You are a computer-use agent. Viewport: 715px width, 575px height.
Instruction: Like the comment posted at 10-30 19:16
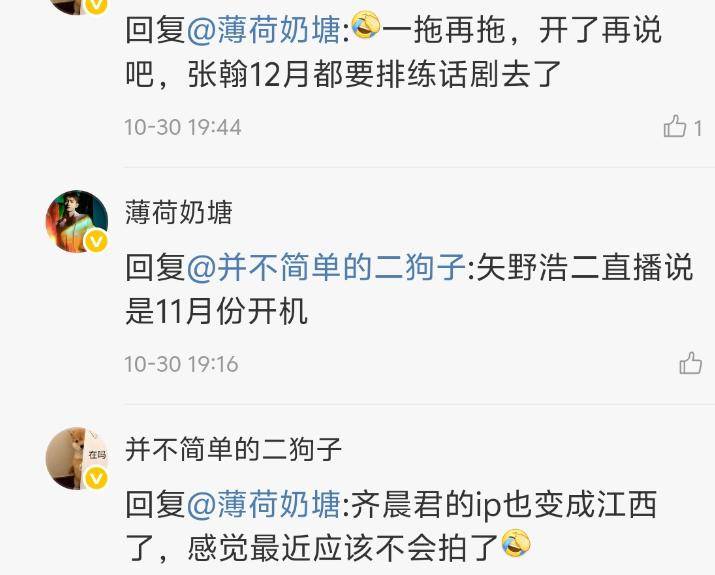(x=690, y=363)
